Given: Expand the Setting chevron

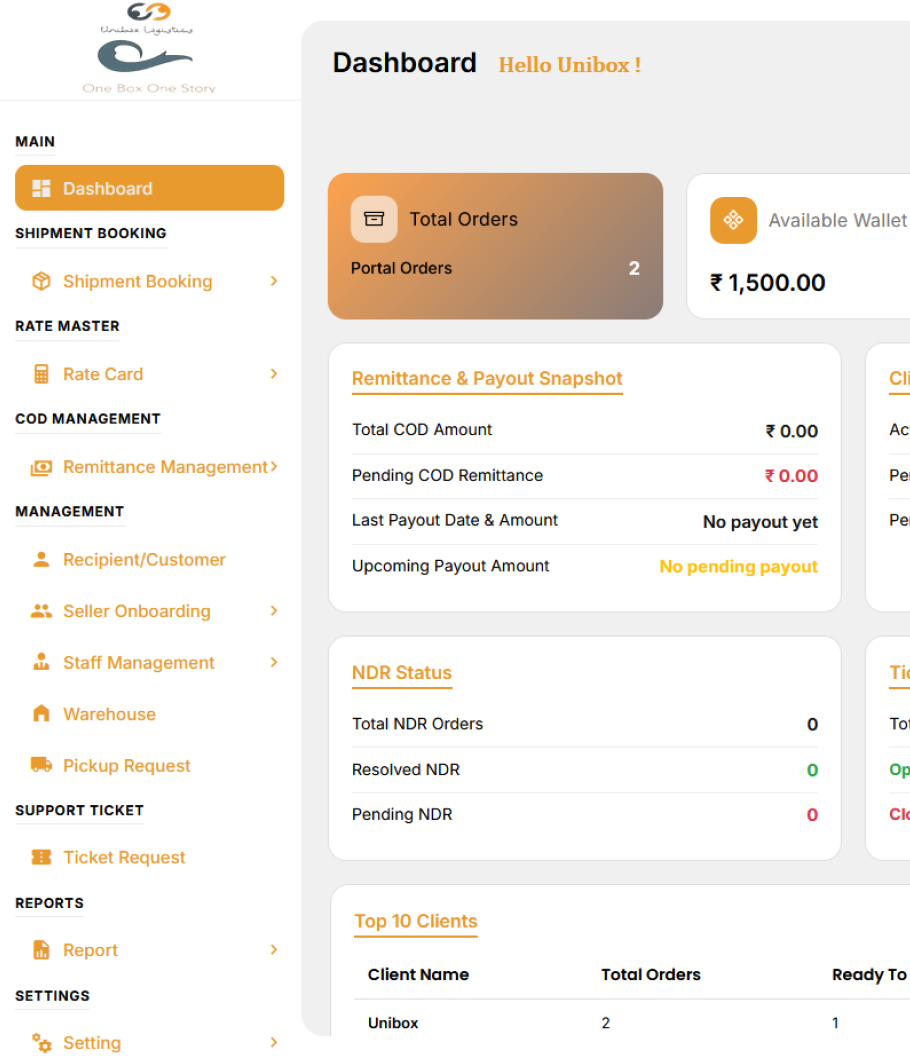Looking at the screenshot, I should click(273, 1042).
